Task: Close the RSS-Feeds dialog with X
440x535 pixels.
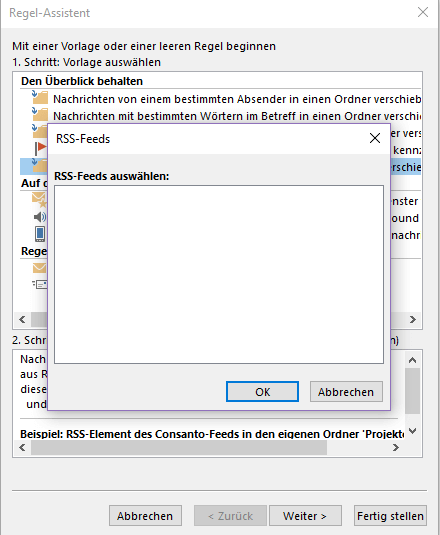Action: [x=375, y=138]
